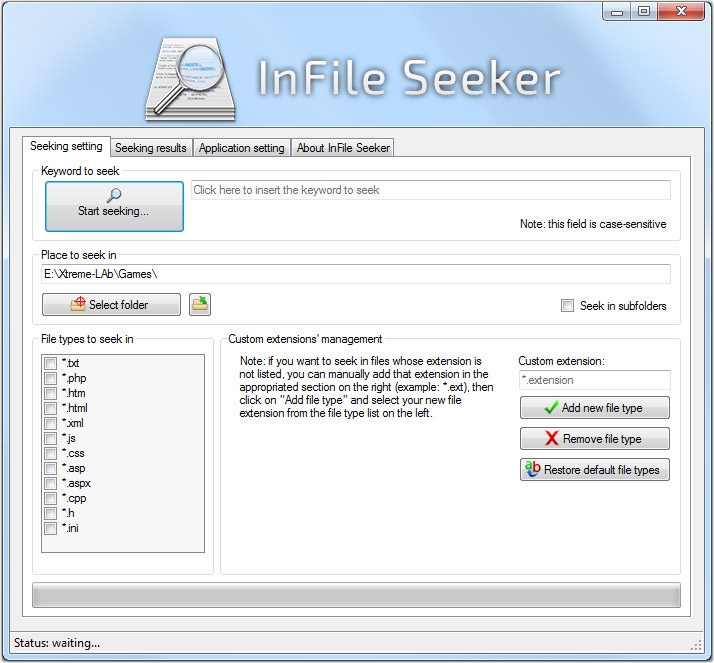This screenshot has width=714, height=663.
Task: Click the seeking progress bar
Action: point(356,595)
